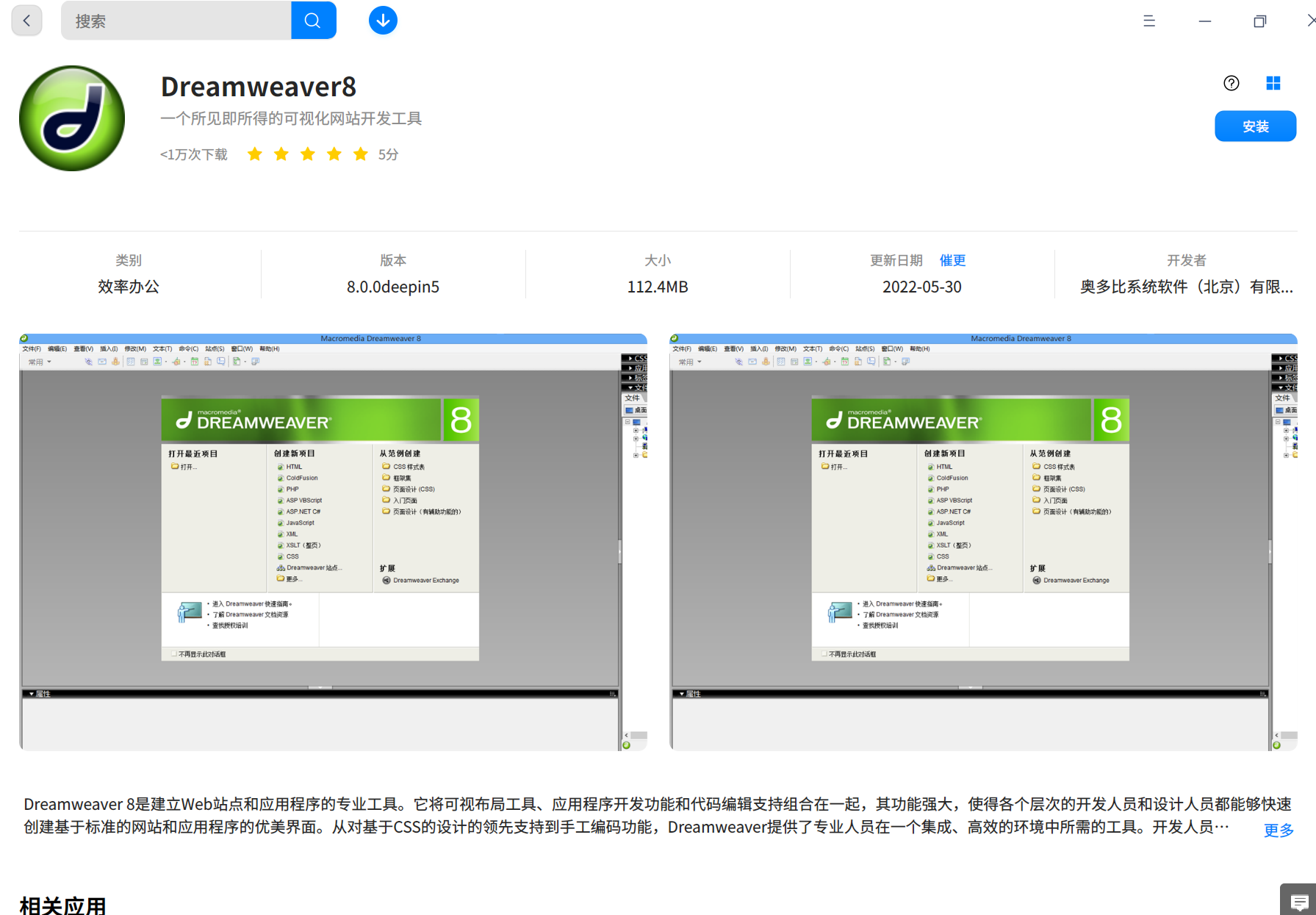Go back with the left arrow button
The image size is (1316, 915).
[27, 21]
